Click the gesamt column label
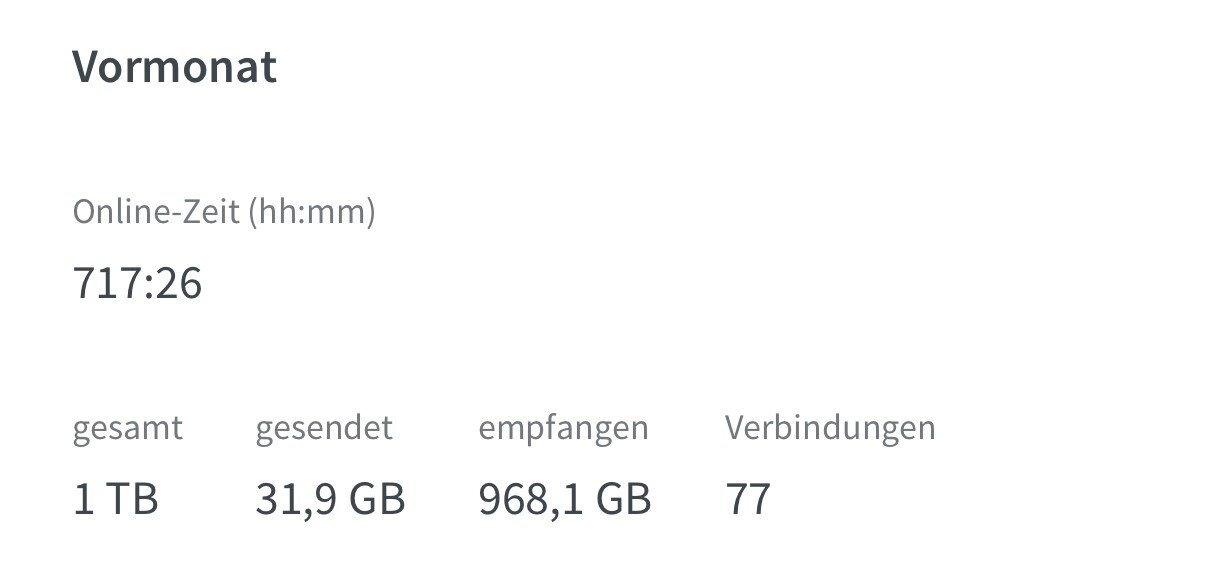Image resolution: width=1206 pixels, height=565 pixels. click(x=127, y=428)
